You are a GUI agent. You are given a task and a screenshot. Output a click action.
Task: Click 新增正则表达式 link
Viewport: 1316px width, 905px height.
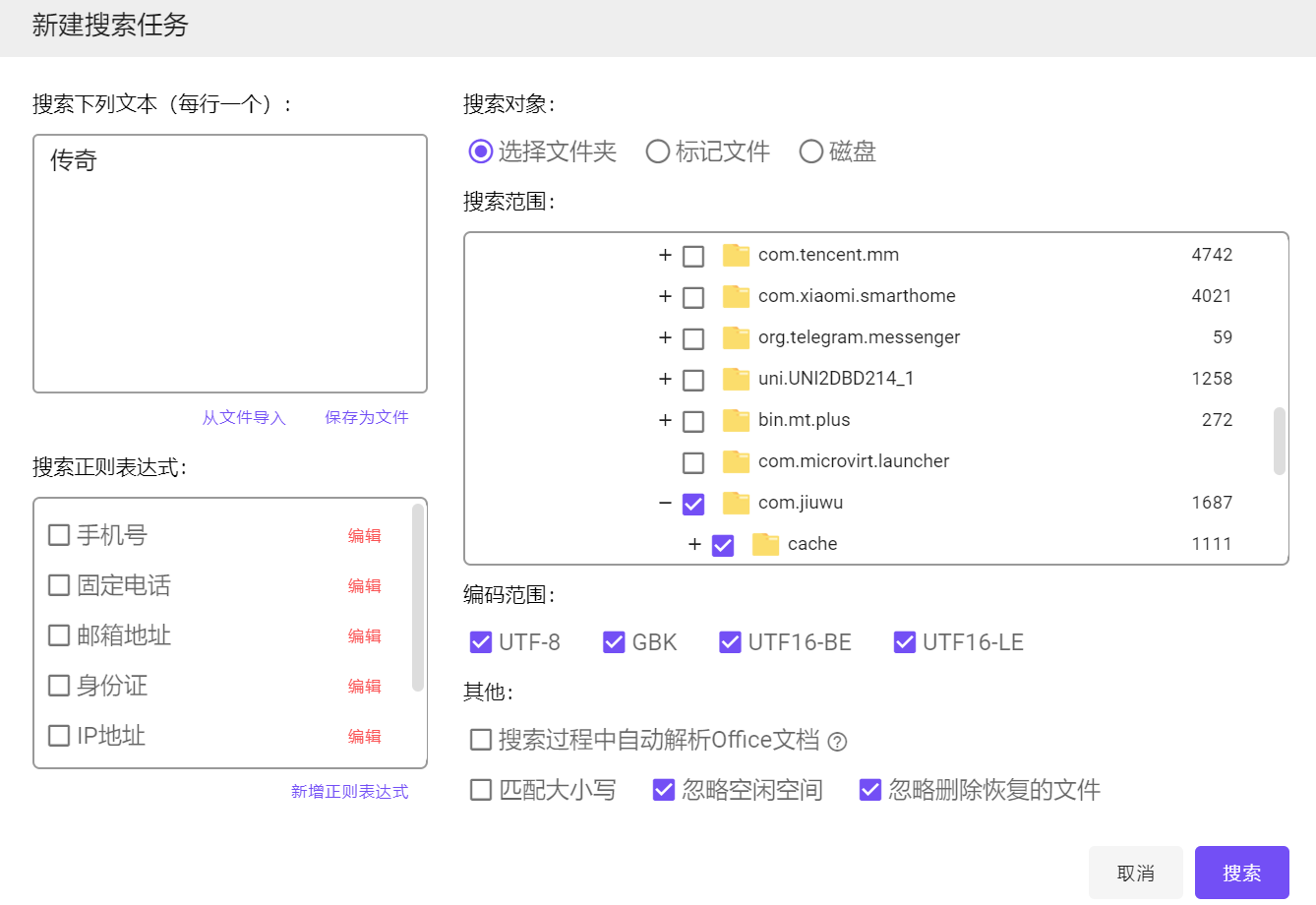[x=349, y=792]
